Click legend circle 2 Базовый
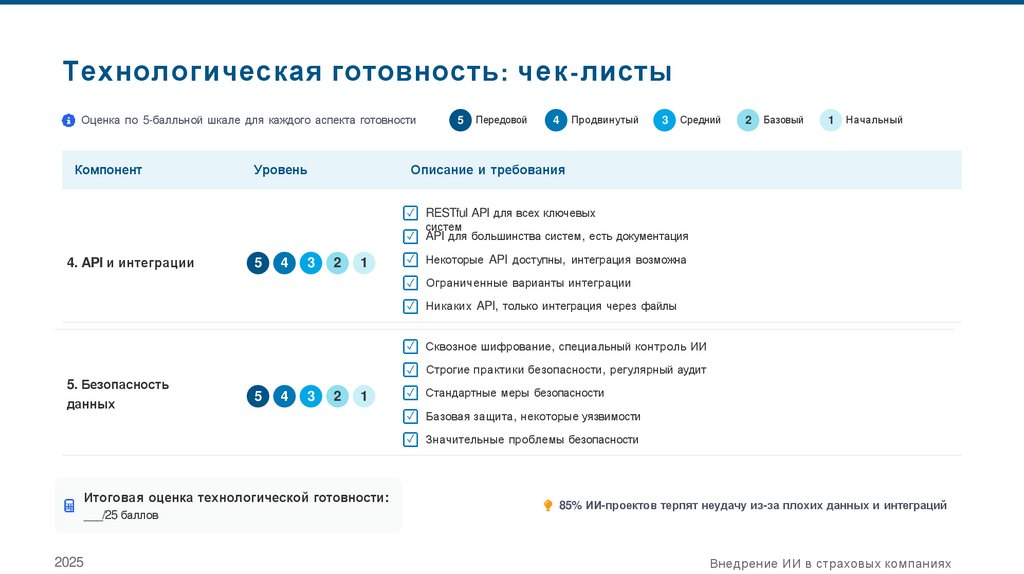Image resolution: width=1024 pixels, height=574 pixels. [748, 120]
